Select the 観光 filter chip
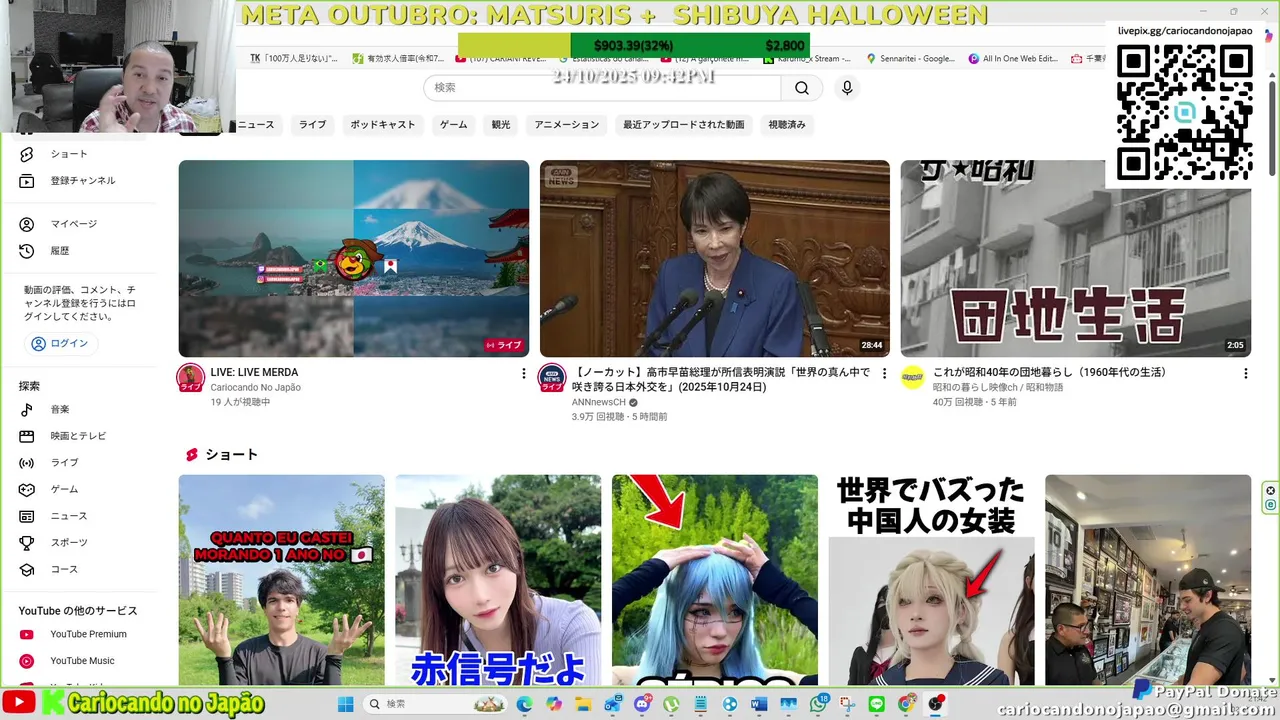1280x720 pixels. coord(501,125)
